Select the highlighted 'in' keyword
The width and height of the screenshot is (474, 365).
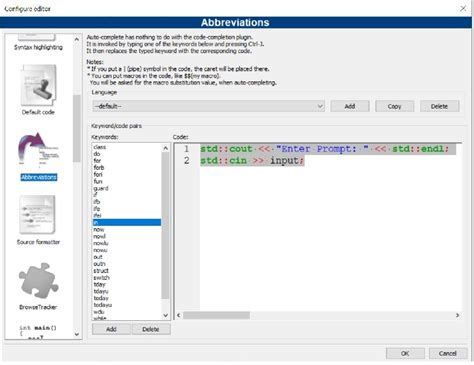pyautogui.click(x=127, y=222)
